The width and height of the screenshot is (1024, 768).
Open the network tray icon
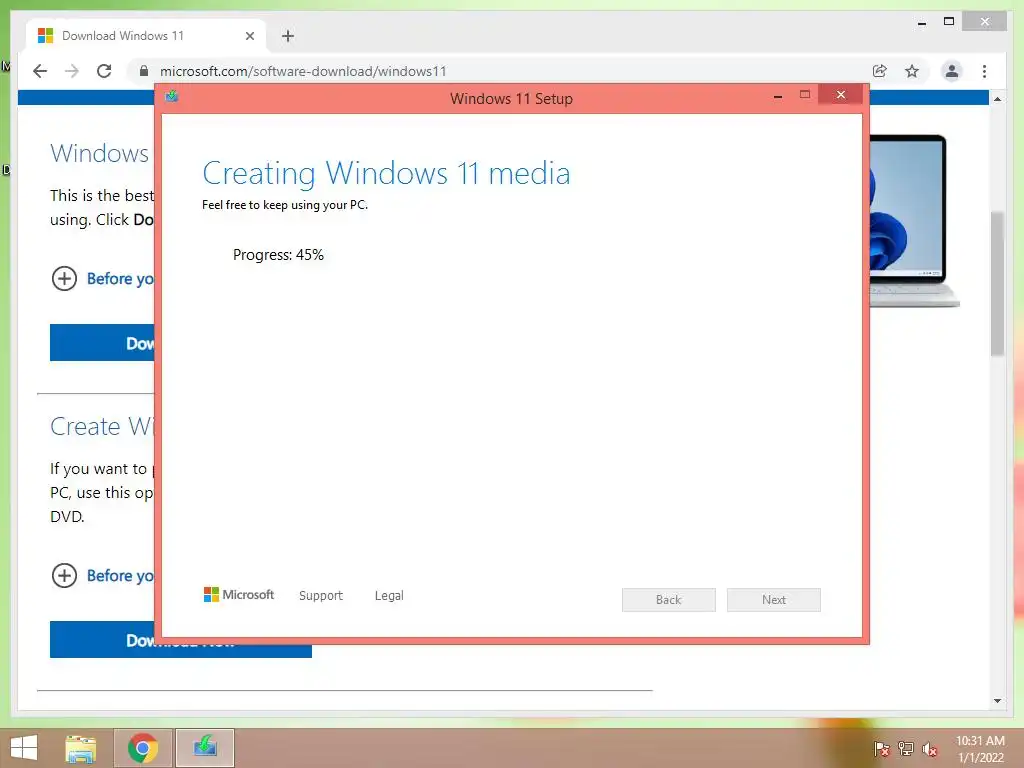(906, 749)
